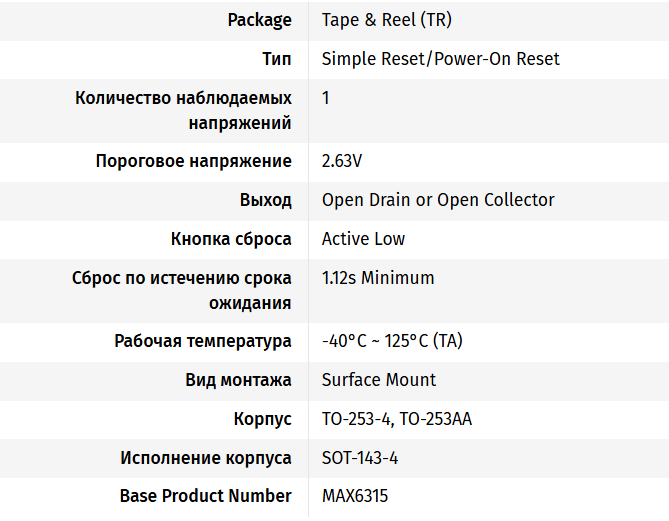Click the "Количество наблюдаемых напряжений" label

[x=184, y=110]
